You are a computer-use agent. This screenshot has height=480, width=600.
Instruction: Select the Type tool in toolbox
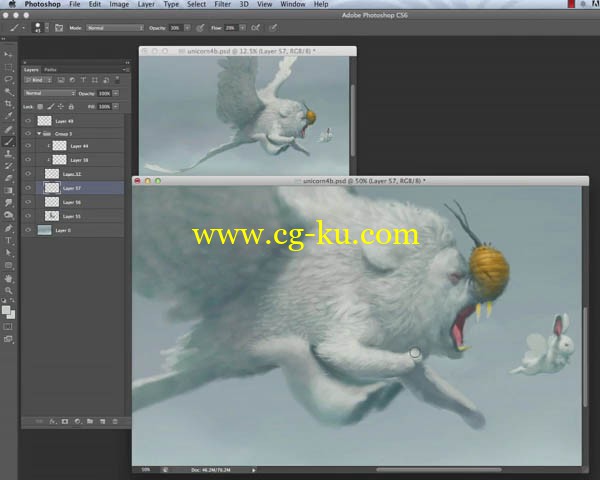8,240
